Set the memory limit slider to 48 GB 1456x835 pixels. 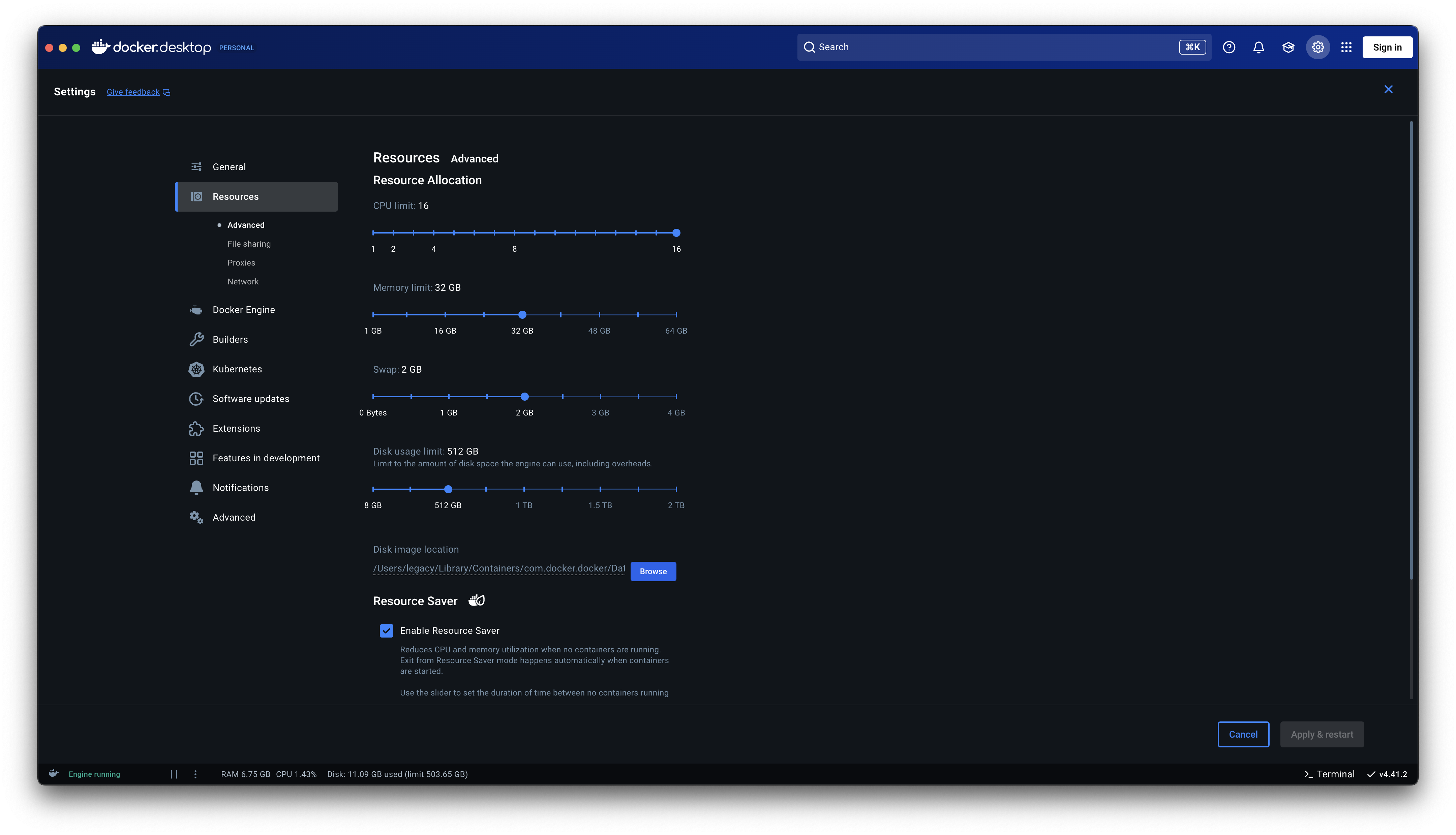pos(599,315)
